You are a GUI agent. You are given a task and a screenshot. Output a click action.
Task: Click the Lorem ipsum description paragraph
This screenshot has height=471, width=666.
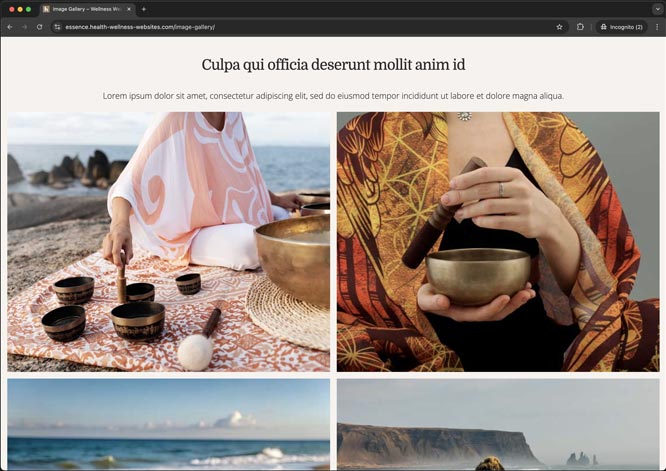pyautogui.click(x=333, y=96)
